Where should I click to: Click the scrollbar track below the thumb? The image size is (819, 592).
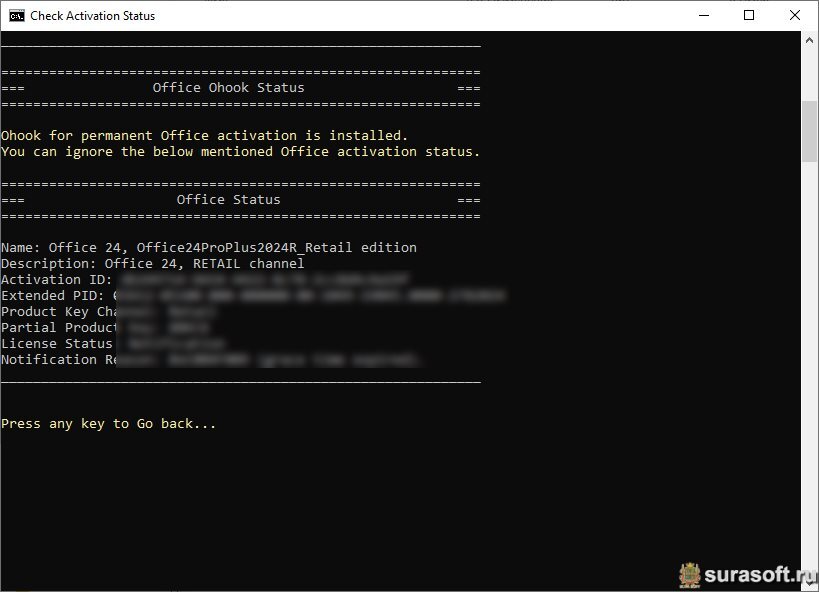pos(809,366)
